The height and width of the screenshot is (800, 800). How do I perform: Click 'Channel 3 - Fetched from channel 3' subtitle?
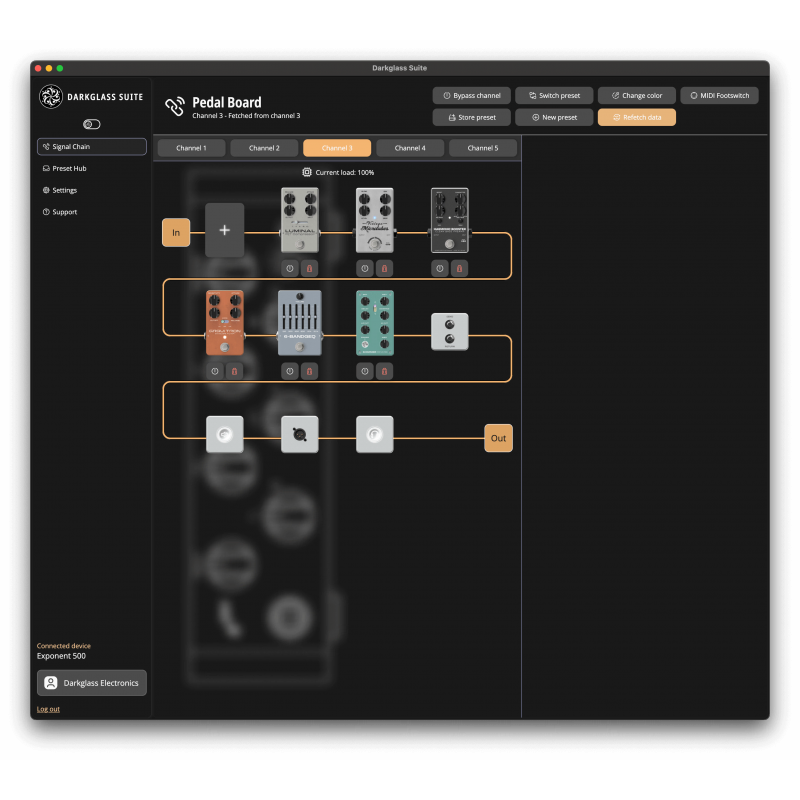(x=246, y=116)
